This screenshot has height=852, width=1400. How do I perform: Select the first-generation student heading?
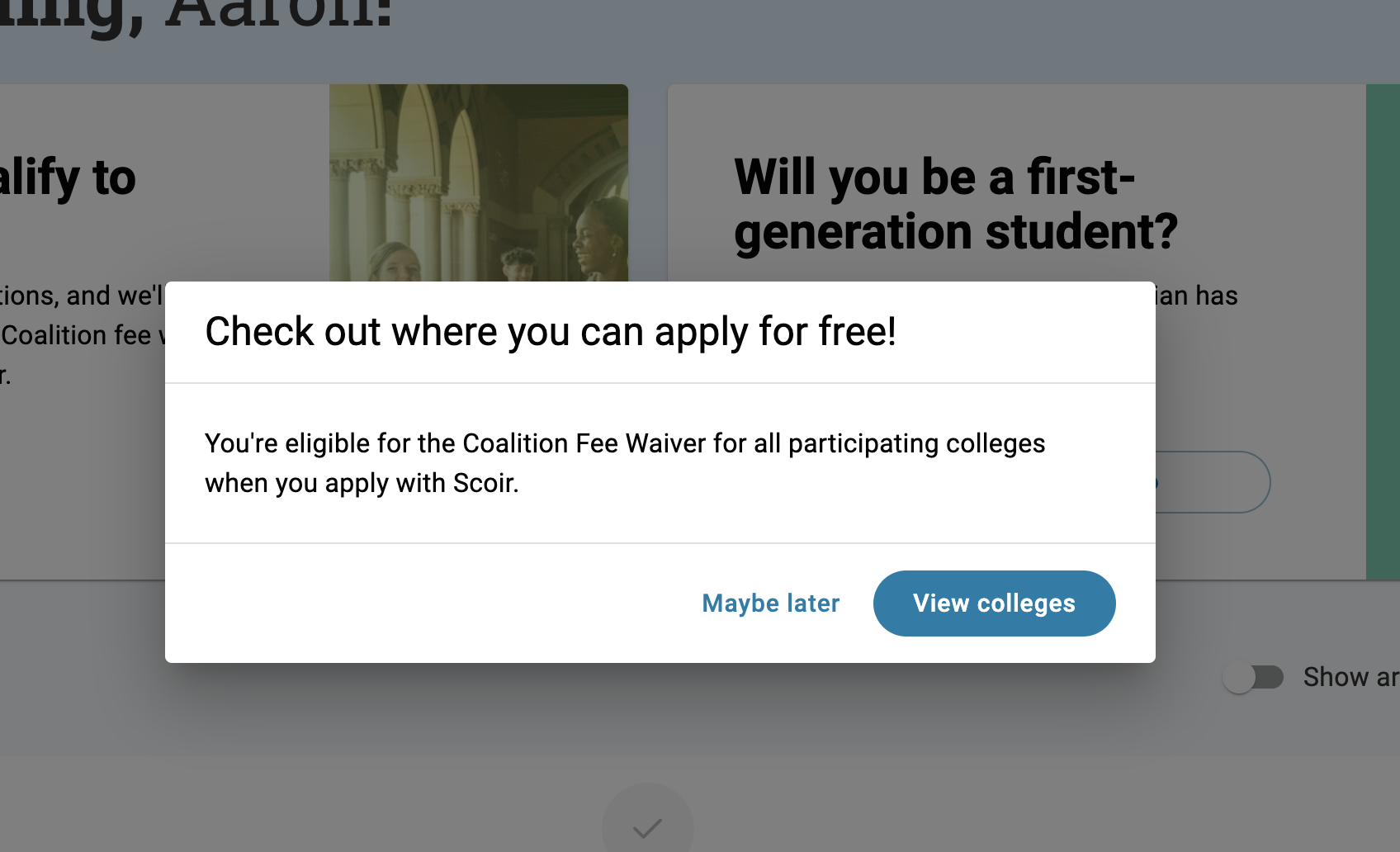956,204
